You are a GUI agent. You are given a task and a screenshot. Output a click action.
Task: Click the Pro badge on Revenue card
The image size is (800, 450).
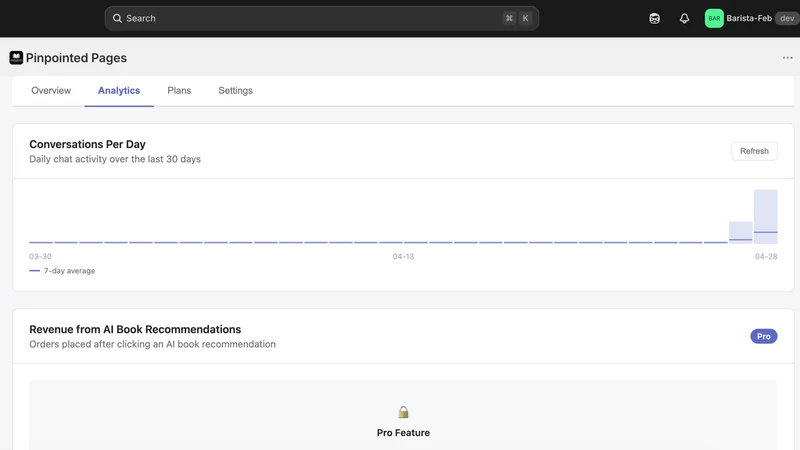[x=763, y=336]
